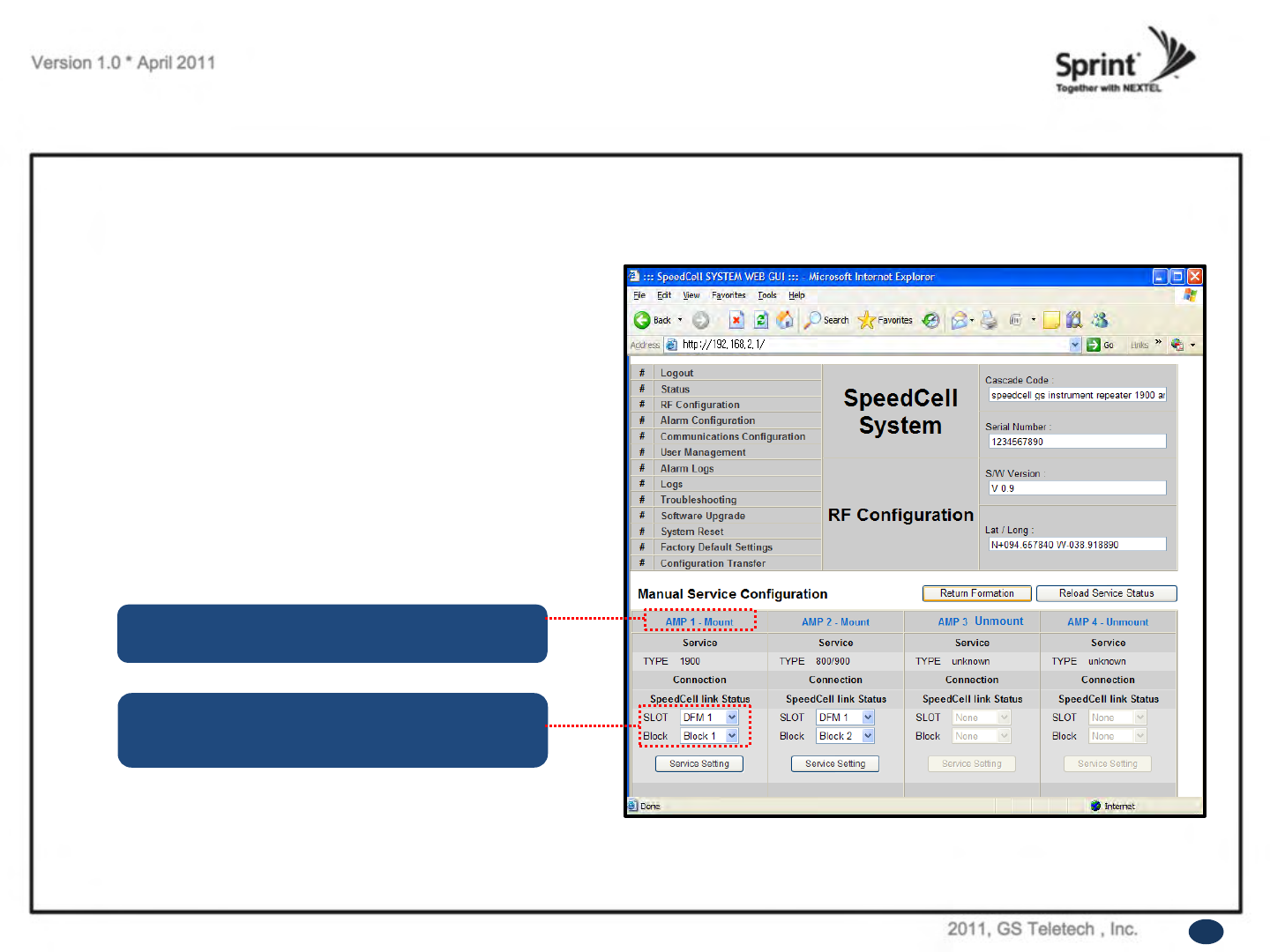Open the Edit icon dropdown arrow
1270x952 pixels.
pyautogui.click(x=1034, y=320)
